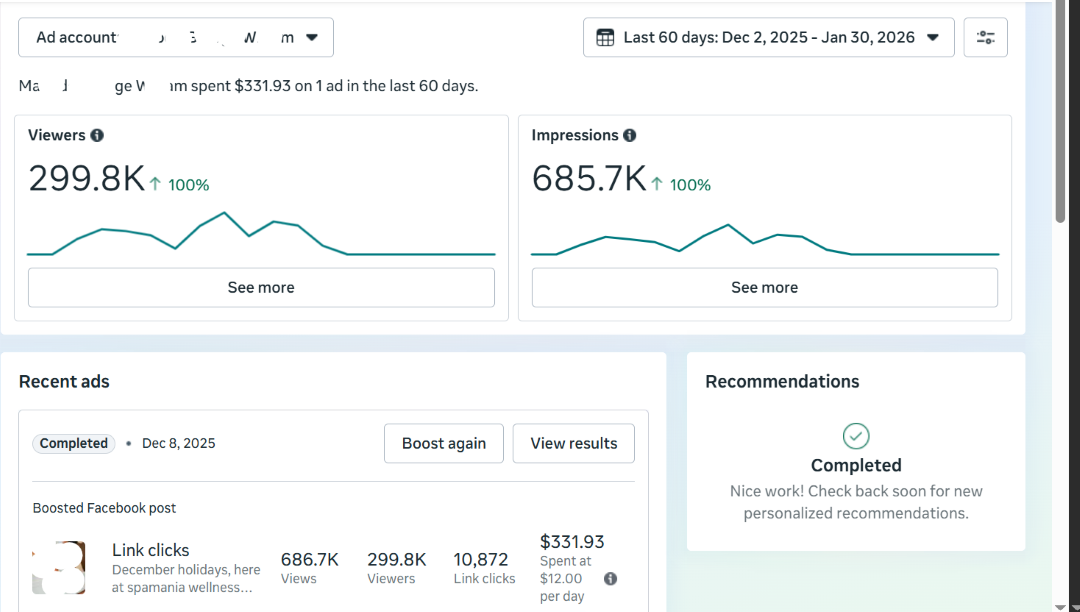Expand the Ad account selector chevron
Viewport: 1080px width, 612px height.
point(312,37)
